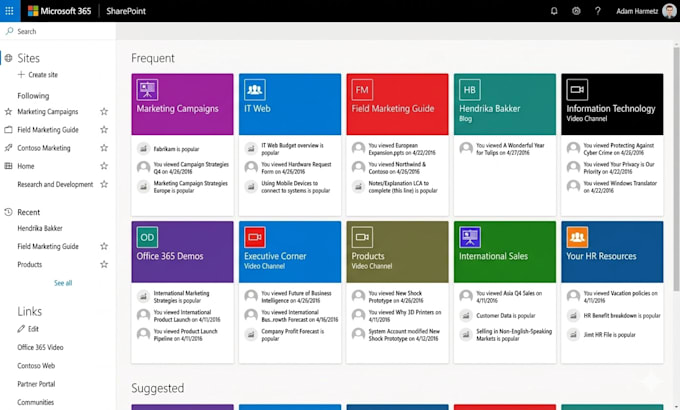Open 'You viewed A Wonderful Year for Tulips'
Viewport: 680px width, 410px height.
pyautogui.click(x=510, y=149)
